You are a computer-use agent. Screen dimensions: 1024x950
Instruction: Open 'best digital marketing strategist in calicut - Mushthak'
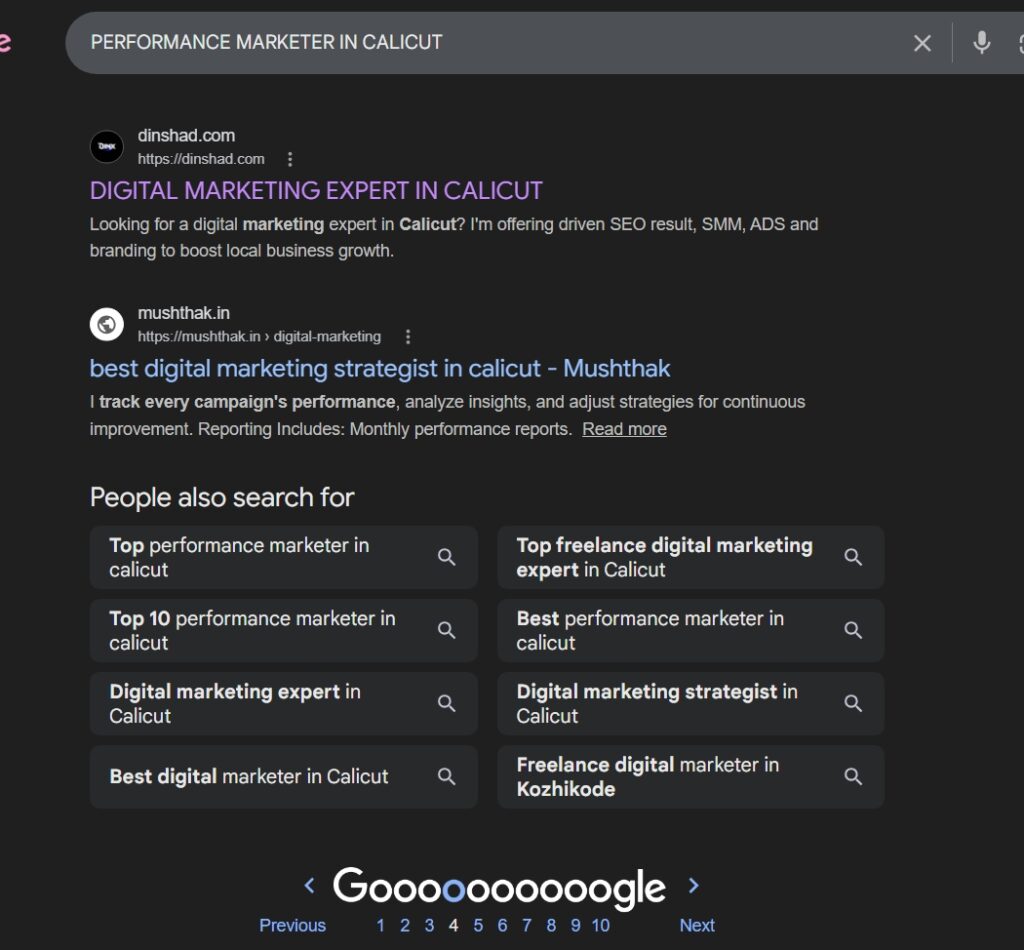[379, 368]
